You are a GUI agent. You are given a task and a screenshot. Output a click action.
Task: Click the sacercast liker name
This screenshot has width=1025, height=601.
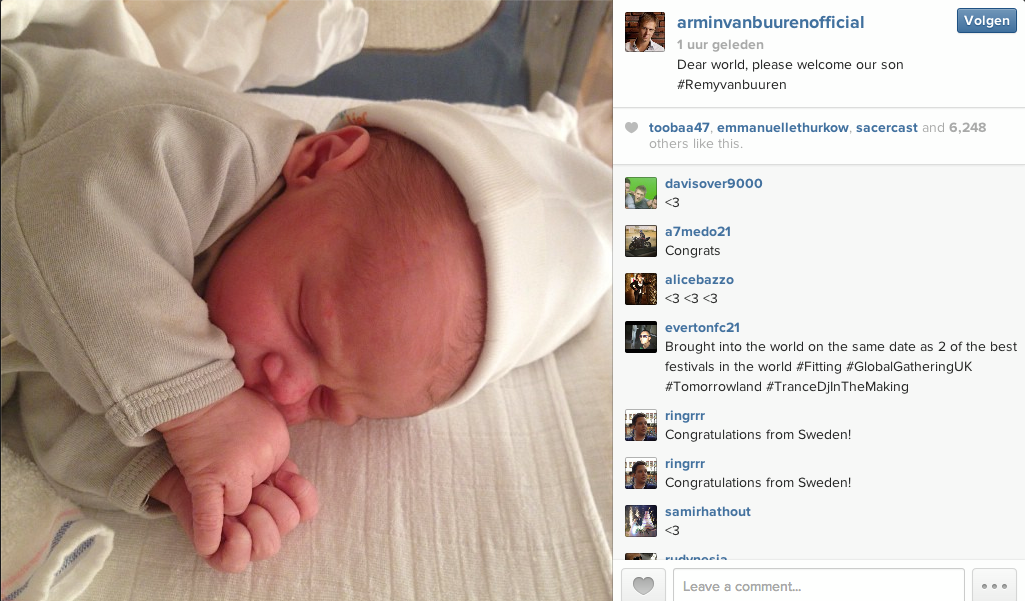pos(886,128)
